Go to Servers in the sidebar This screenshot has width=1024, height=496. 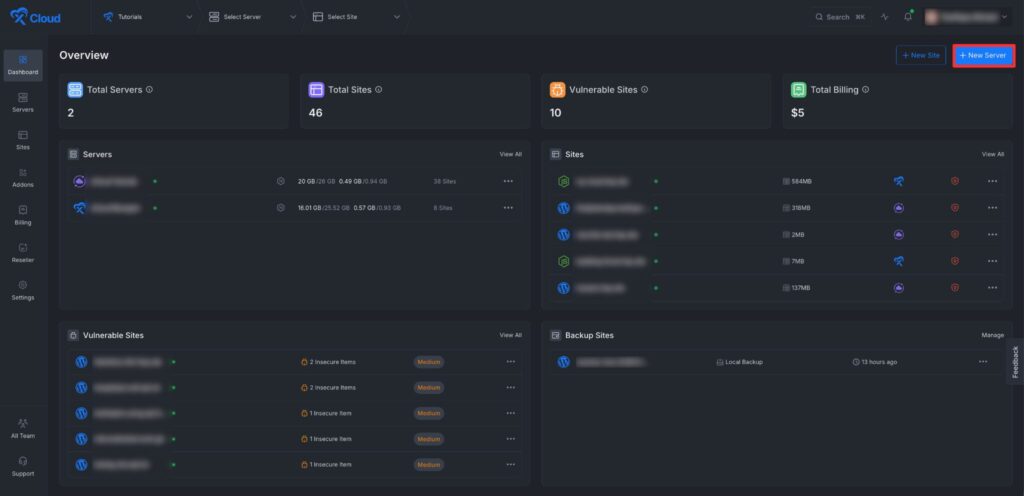click(23, 102)
